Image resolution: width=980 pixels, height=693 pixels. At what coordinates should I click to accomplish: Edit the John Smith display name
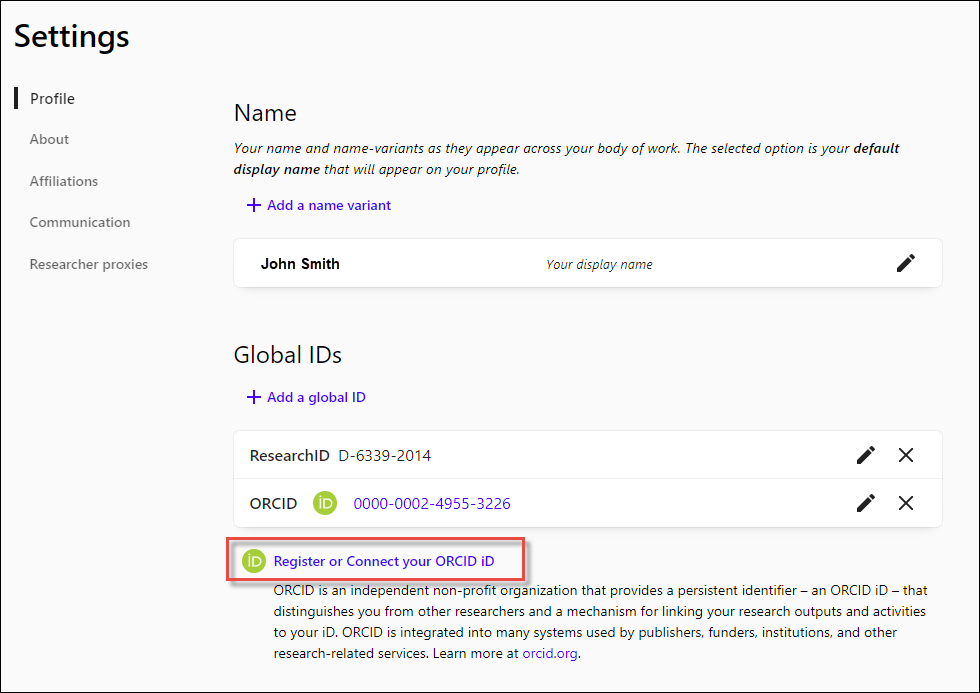tap(905, 263)
